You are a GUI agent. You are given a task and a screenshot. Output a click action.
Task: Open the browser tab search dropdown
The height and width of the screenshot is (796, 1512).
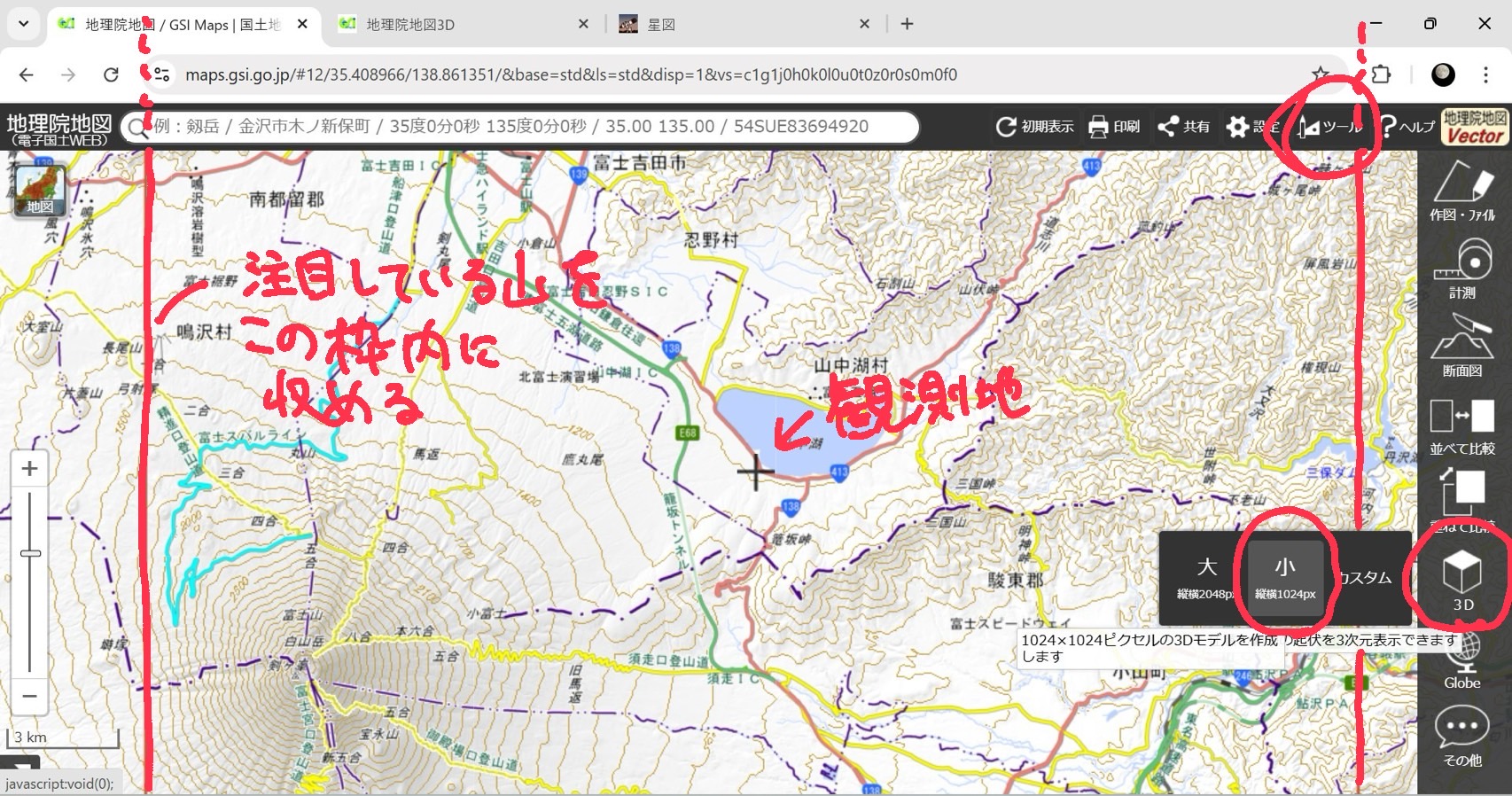click(24, 24)
